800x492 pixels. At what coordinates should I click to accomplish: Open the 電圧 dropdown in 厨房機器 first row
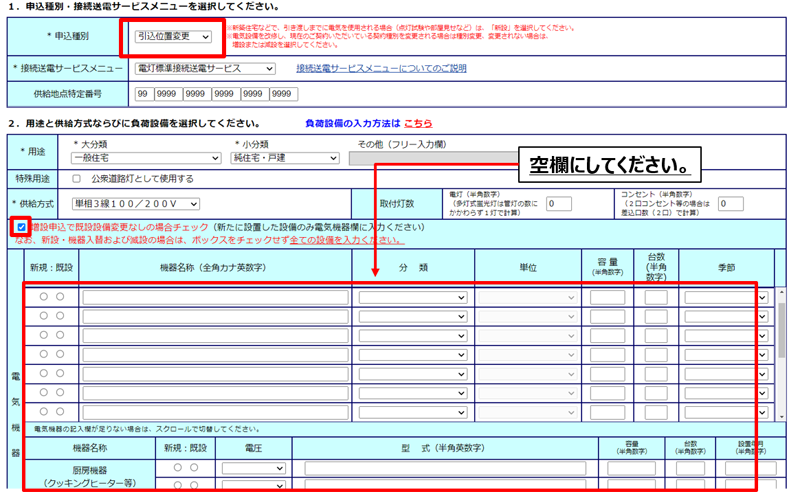[253, 469]
